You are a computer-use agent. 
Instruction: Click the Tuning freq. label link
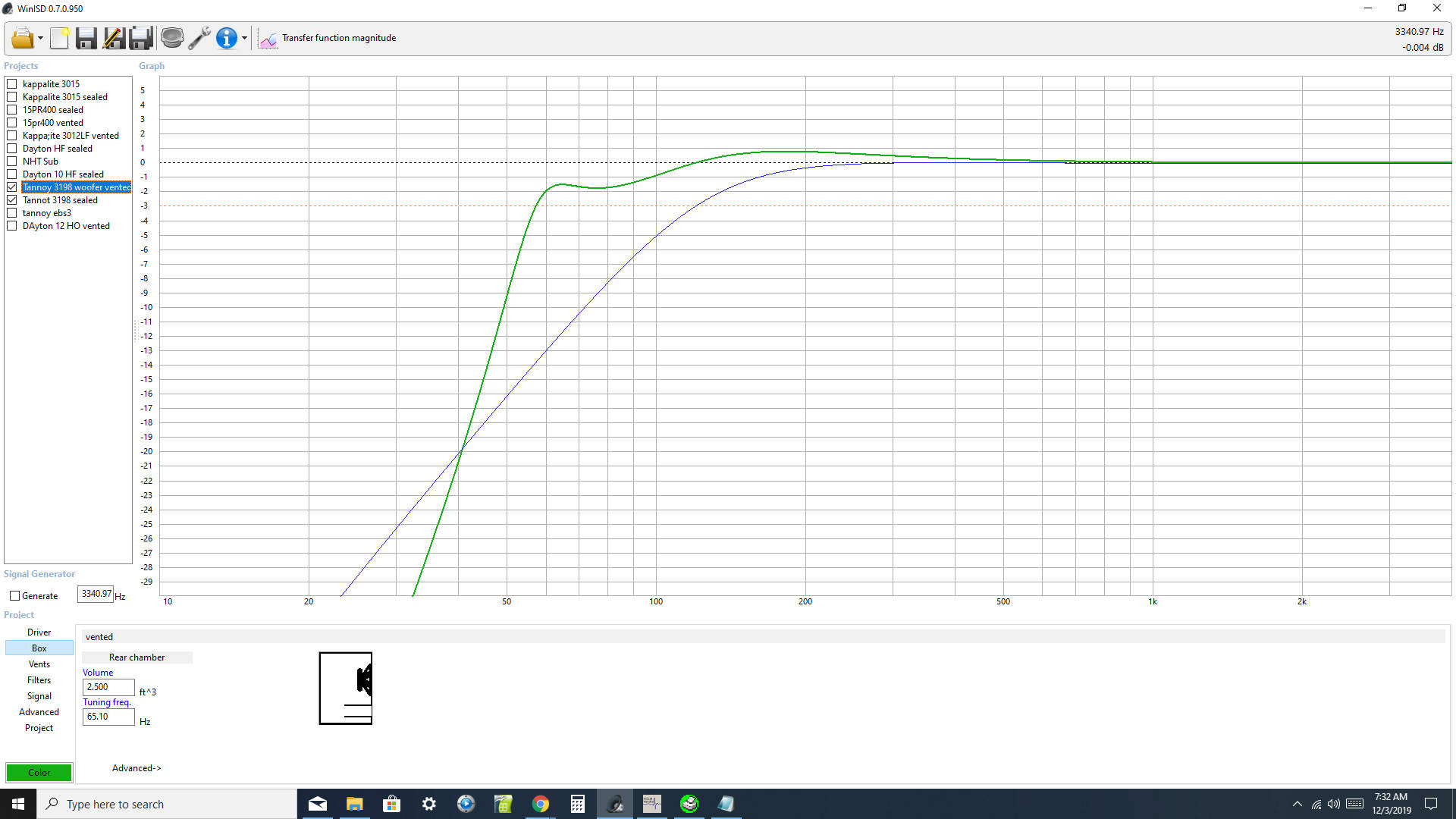107,702
